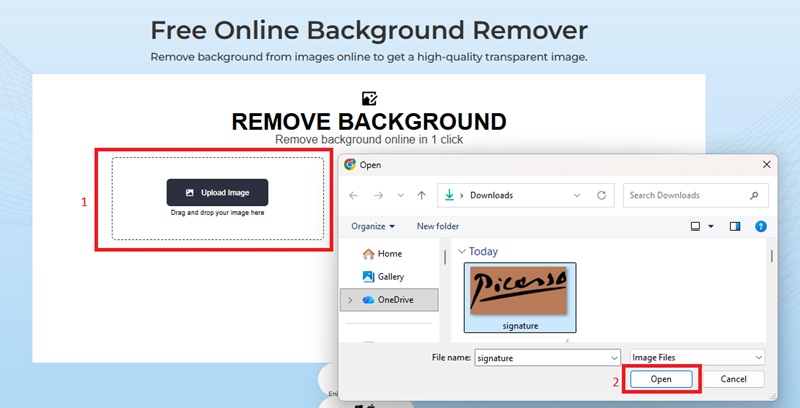Open the File name dropdown arrow
The width and height of the screenshot is (800, 408).
point(615,358)
